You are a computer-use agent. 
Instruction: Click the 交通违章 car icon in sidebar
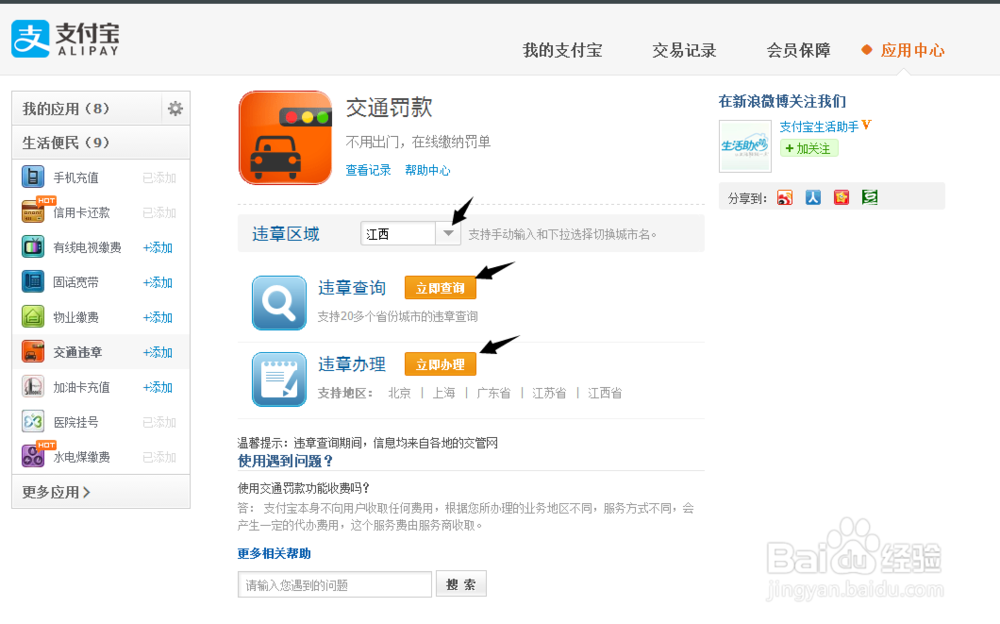[33, 352]
